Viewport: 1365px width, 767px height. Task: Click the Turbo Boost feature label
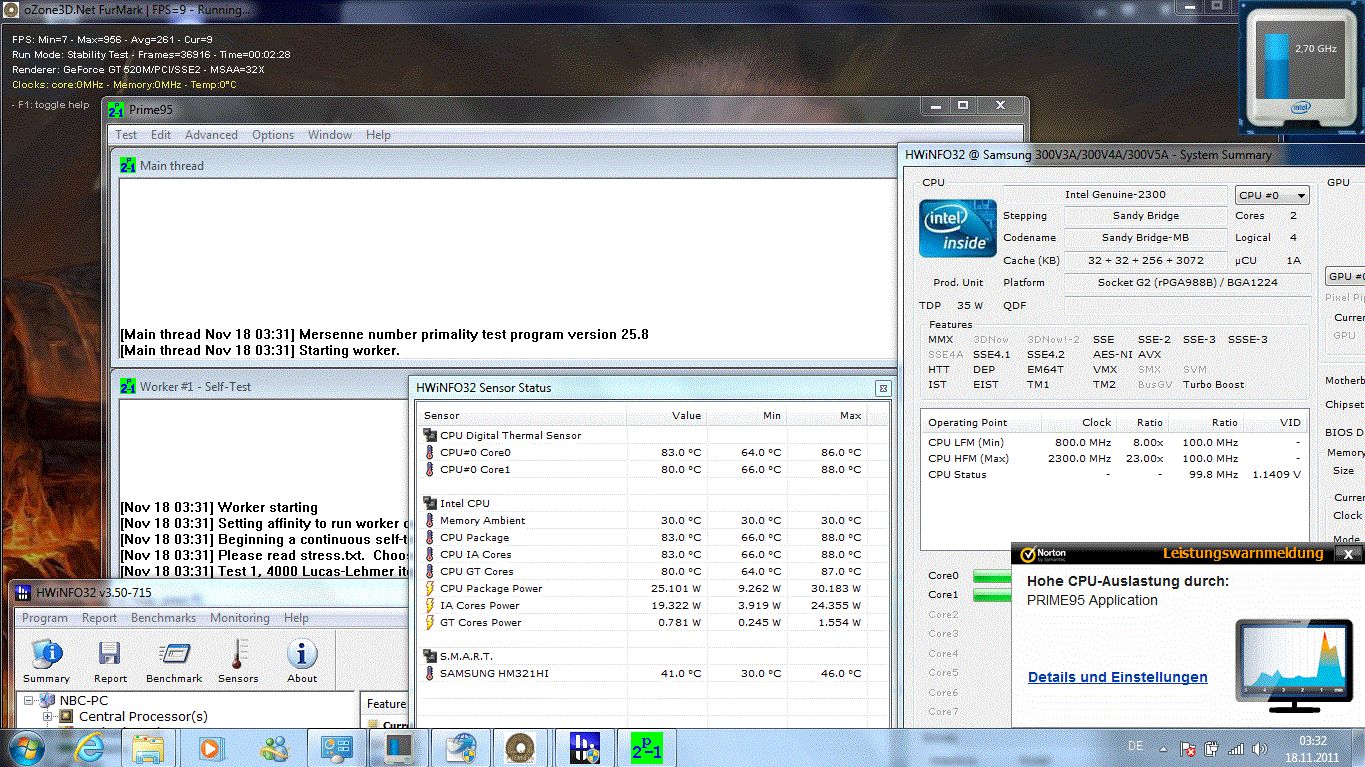coord(1213,384)
